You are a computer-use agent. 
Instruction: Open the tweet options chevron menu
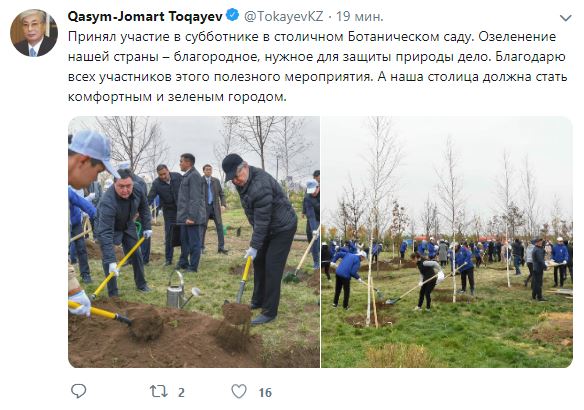(x=565, y=18)
